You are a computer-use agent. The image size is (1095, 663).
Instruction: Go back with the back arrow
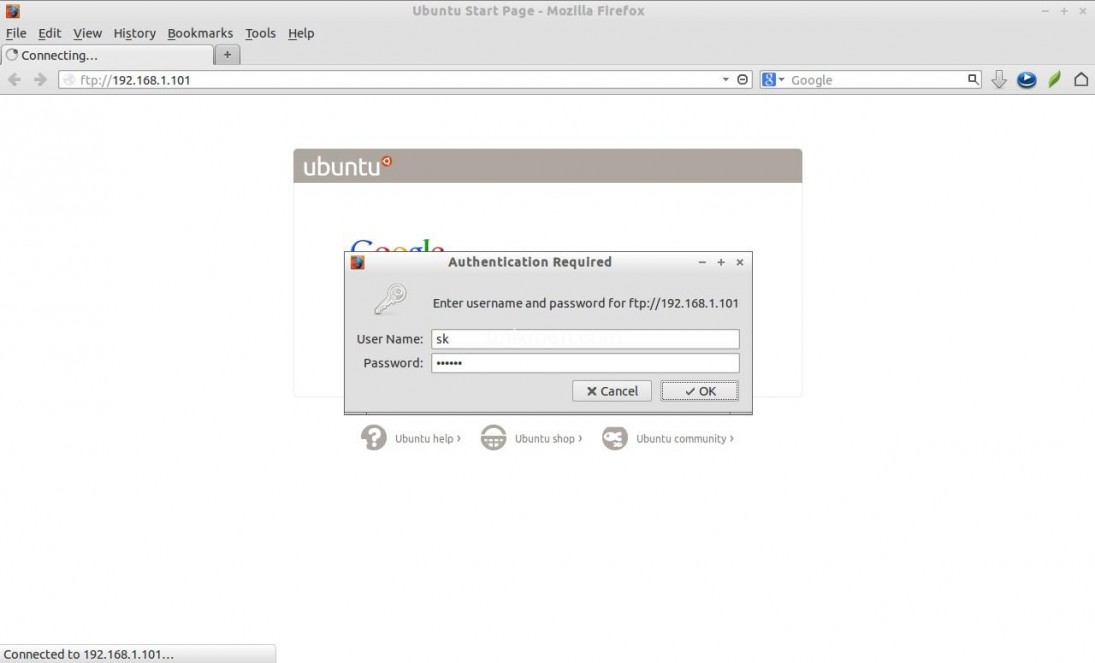pyautogui.click(x=14, y=80)
